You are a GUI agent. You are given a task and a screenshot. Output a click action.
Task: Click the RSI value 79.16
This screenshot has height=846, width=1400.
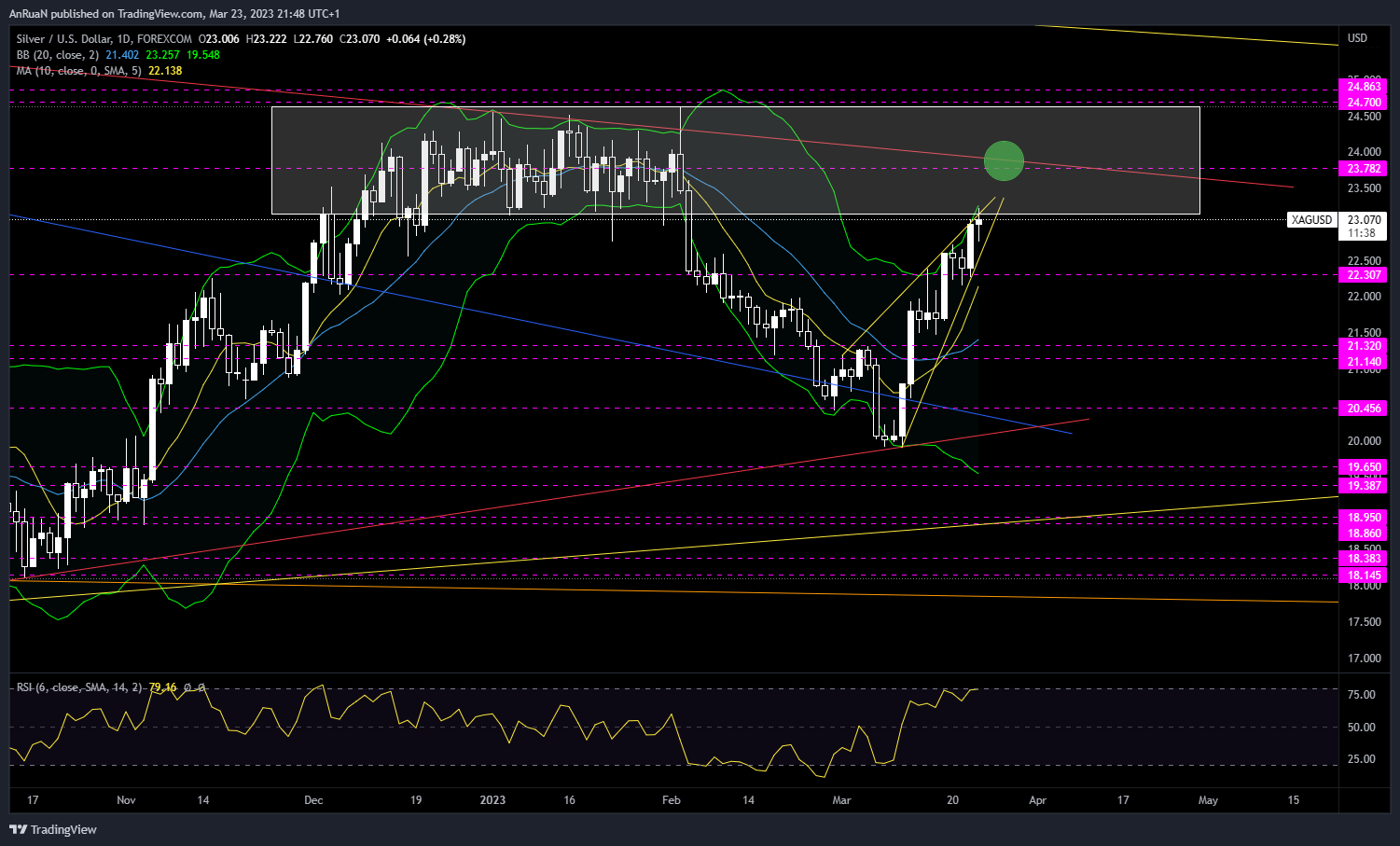tap(162, 687)
